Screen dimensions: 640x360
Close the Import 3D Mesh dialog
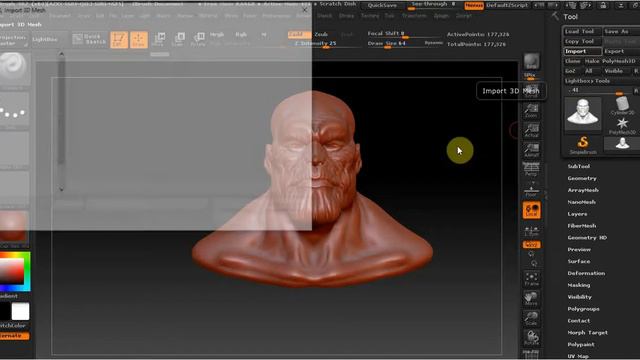[305, 9]
